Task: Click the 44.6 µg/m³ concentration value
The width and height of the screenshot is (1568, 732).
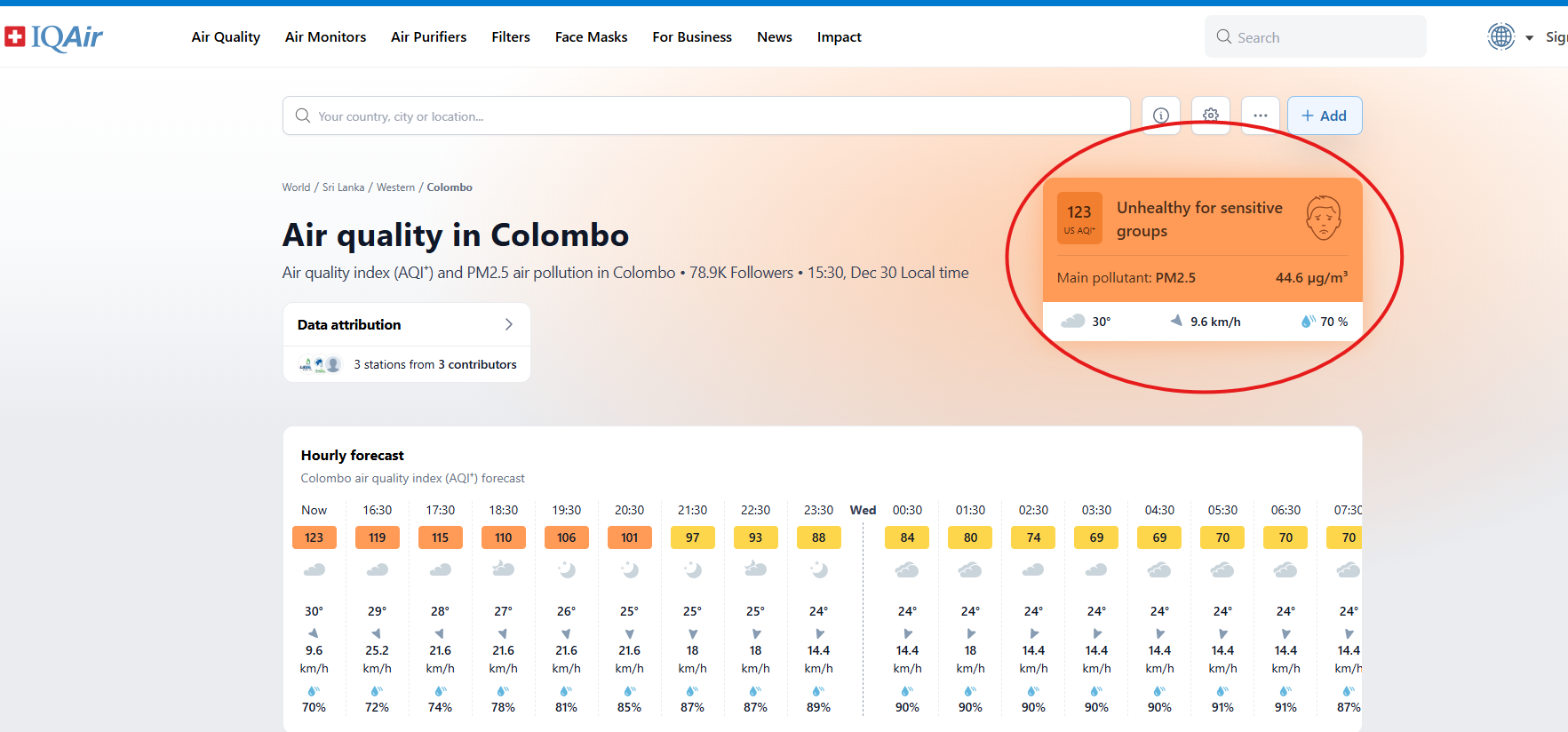Action: point(1311,277)
